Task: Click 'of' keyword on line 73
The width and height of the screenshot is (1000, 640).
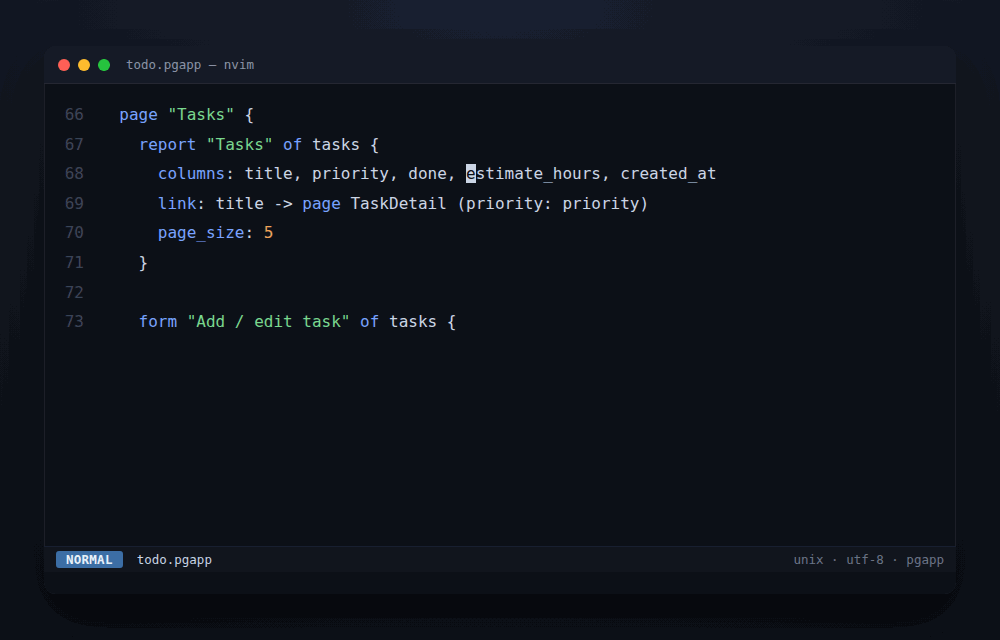Action: [x=369, y=321]
